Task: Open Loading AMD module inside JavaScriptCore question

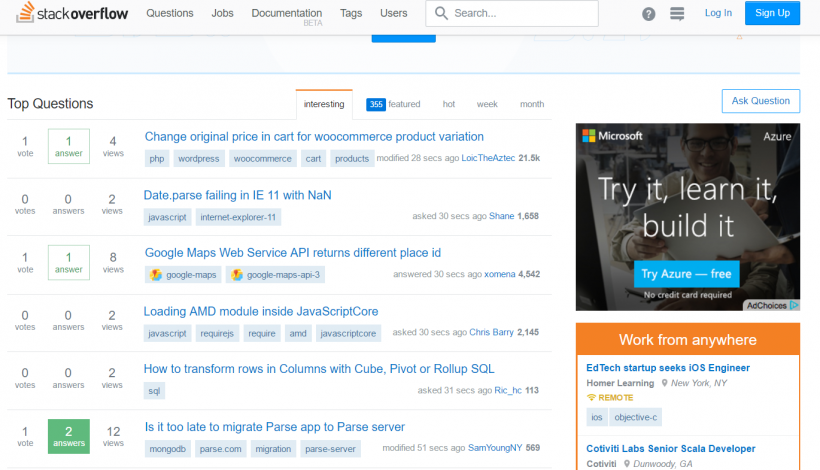Action: [x=261, y=311]
